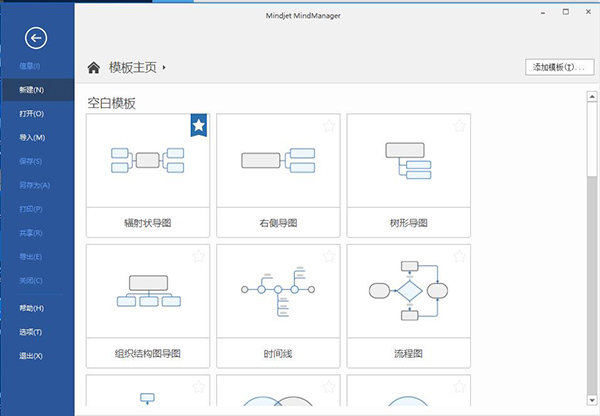Expand the arrow after 模板主页 breadcrumb
The width and height of the screenshot is (600, 416).
(x=164, y=68)
